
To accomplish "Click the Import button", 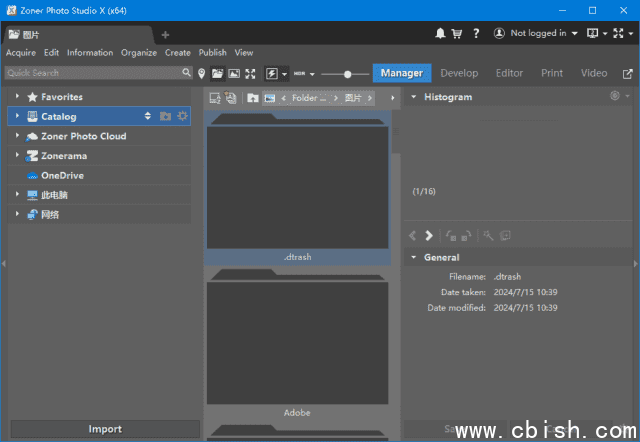I will [x=105, y=429].
